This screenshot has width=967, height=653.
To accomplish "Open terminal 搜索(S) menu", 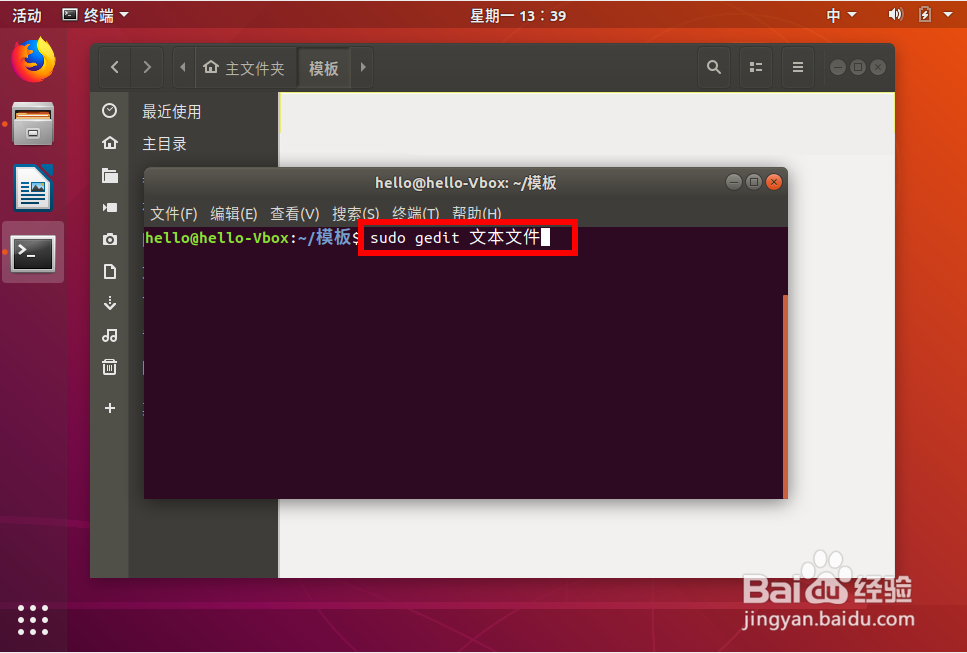I will tap(356, 213).
